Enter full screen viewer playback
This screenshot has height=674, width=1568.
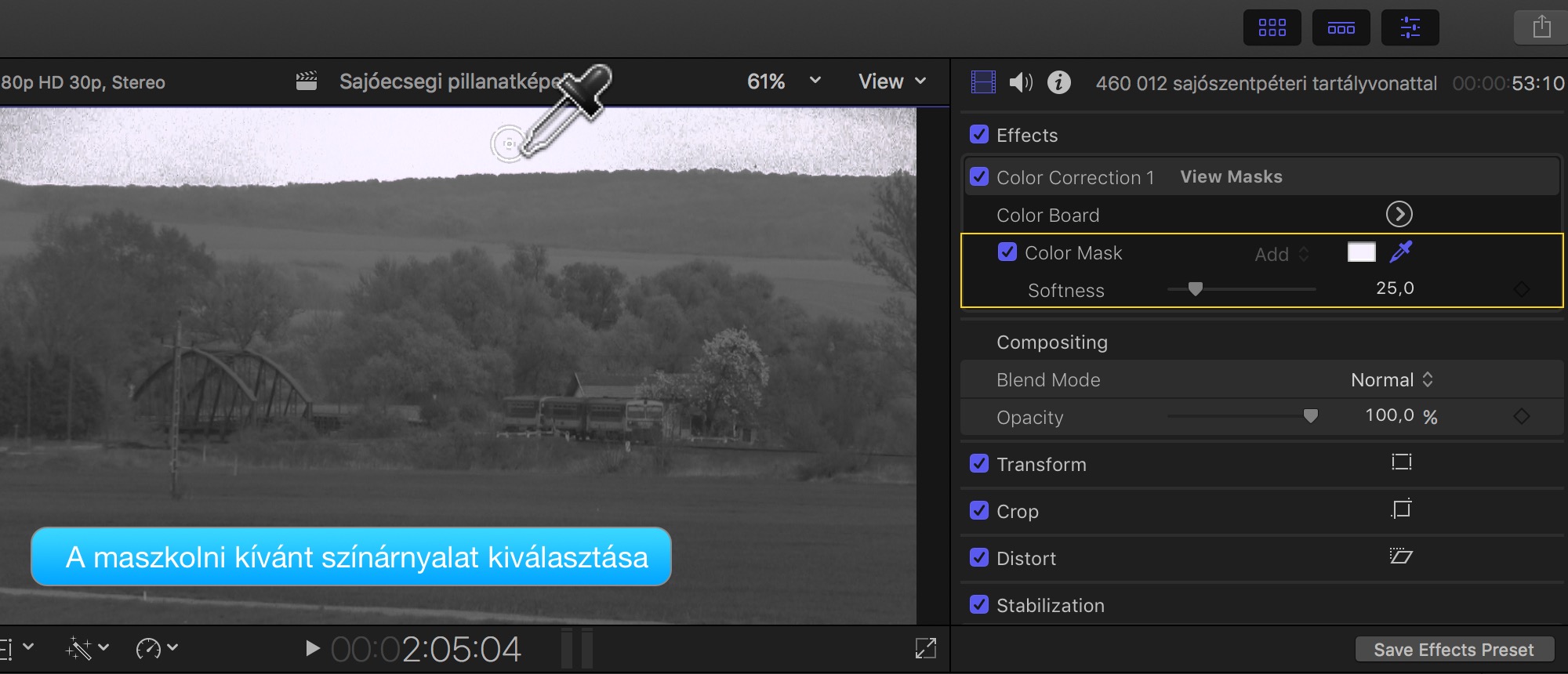925,648
